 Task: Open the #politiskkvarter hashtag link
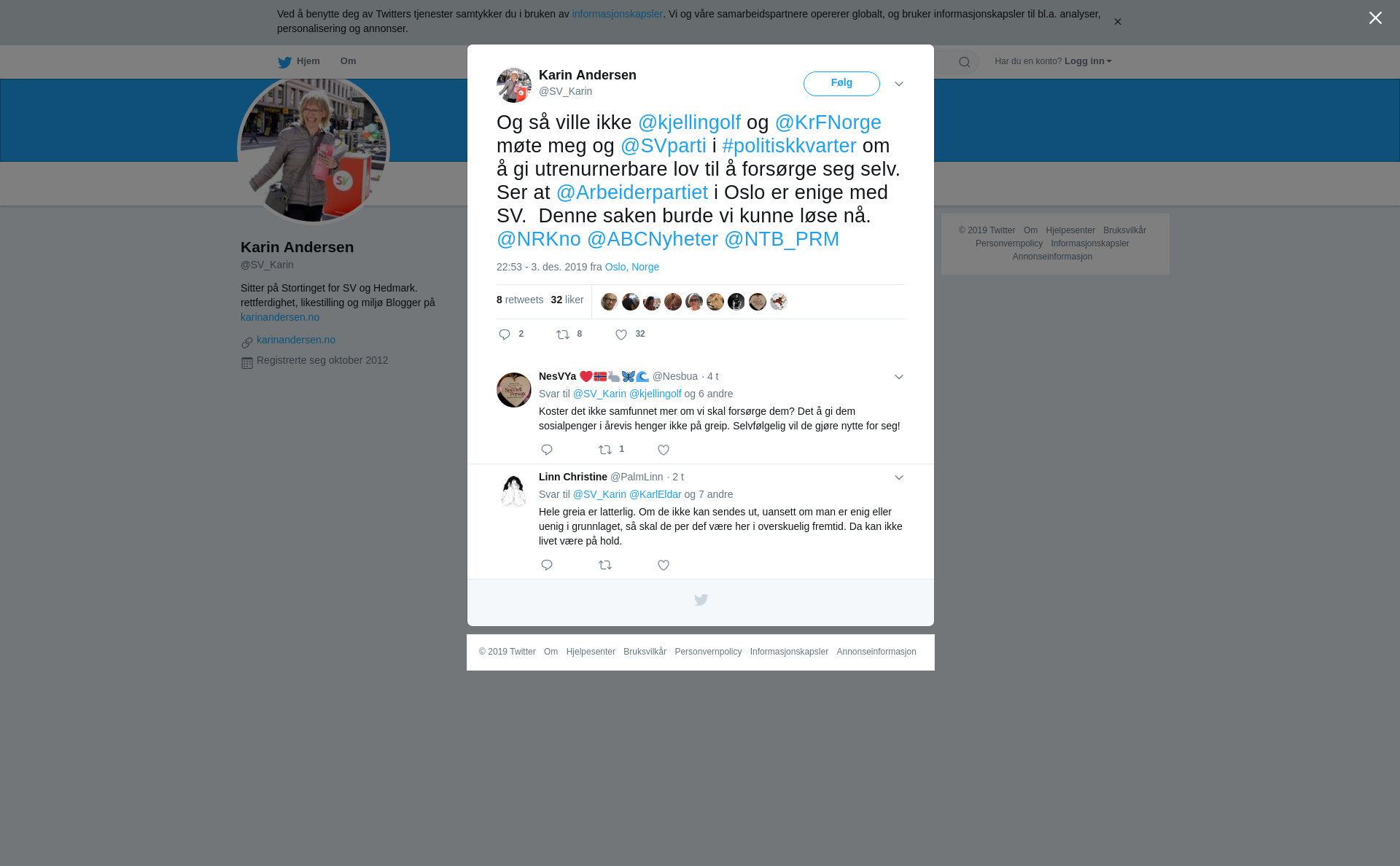789,146
